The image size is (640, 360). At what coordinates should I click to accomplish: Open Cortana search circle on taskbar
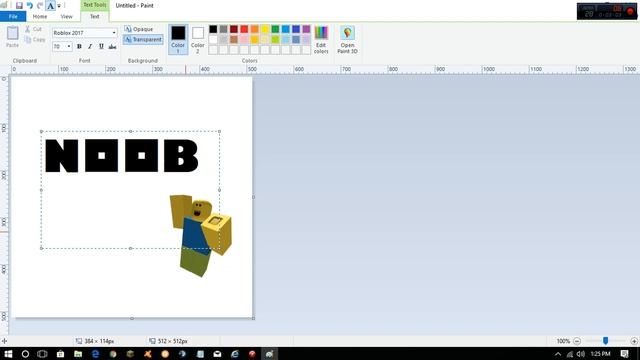point(25,354)
